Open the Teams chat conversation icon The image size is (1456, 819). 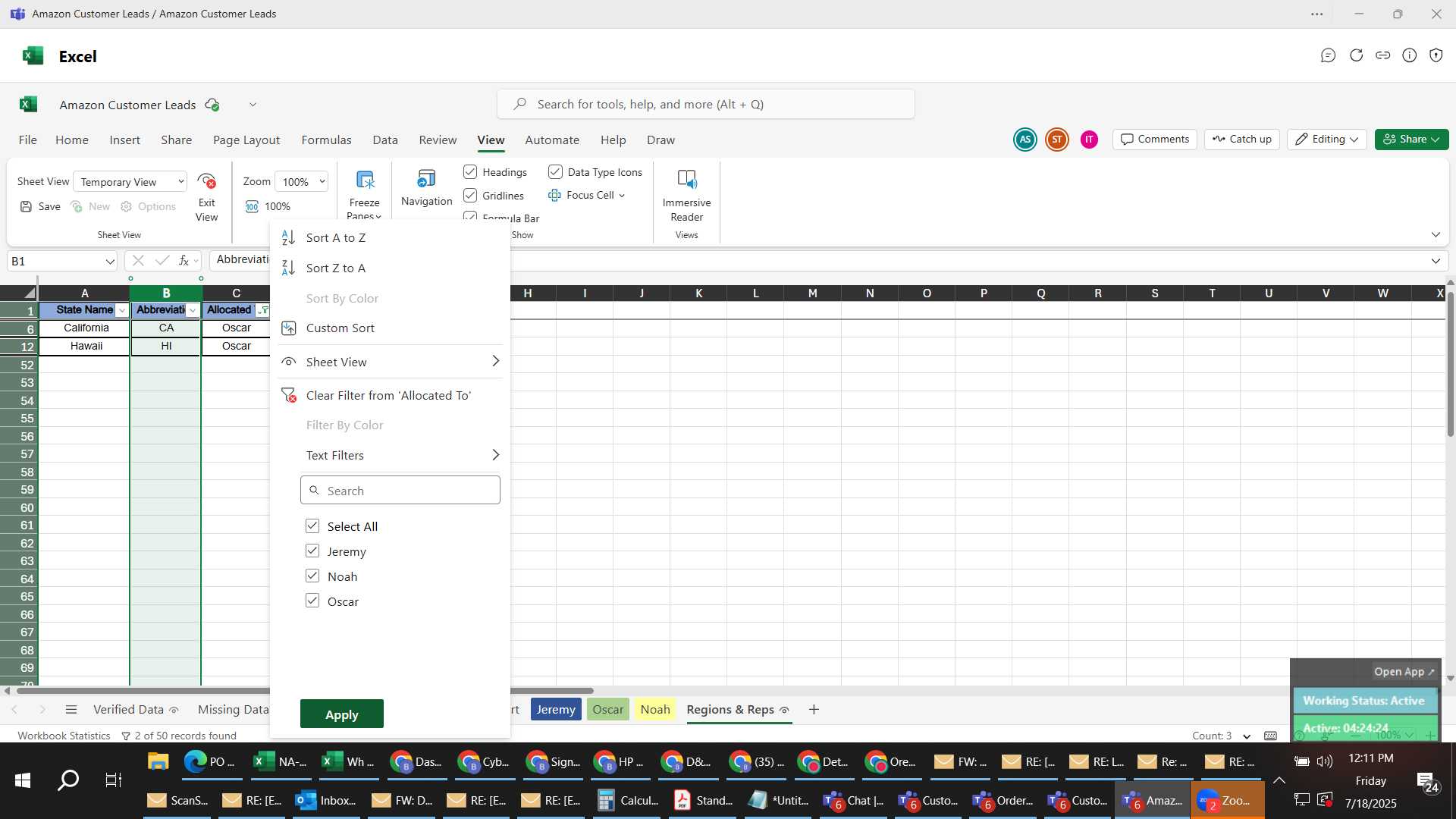pyautogui.click(x=1327, y=55)
